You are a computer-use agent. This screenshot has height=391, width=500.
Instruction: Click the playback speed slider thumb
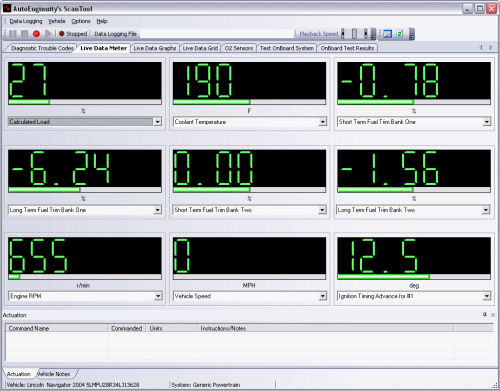[354, 34]
